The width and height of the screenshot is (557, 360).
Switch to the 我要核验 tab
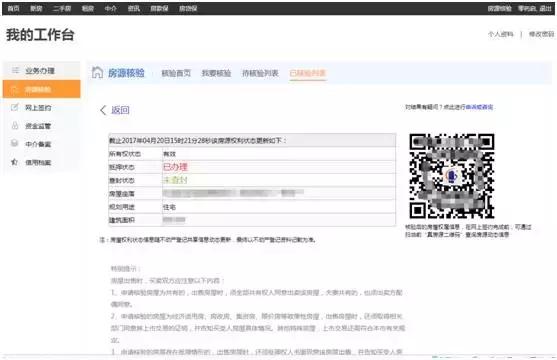[x=216, y=73]
